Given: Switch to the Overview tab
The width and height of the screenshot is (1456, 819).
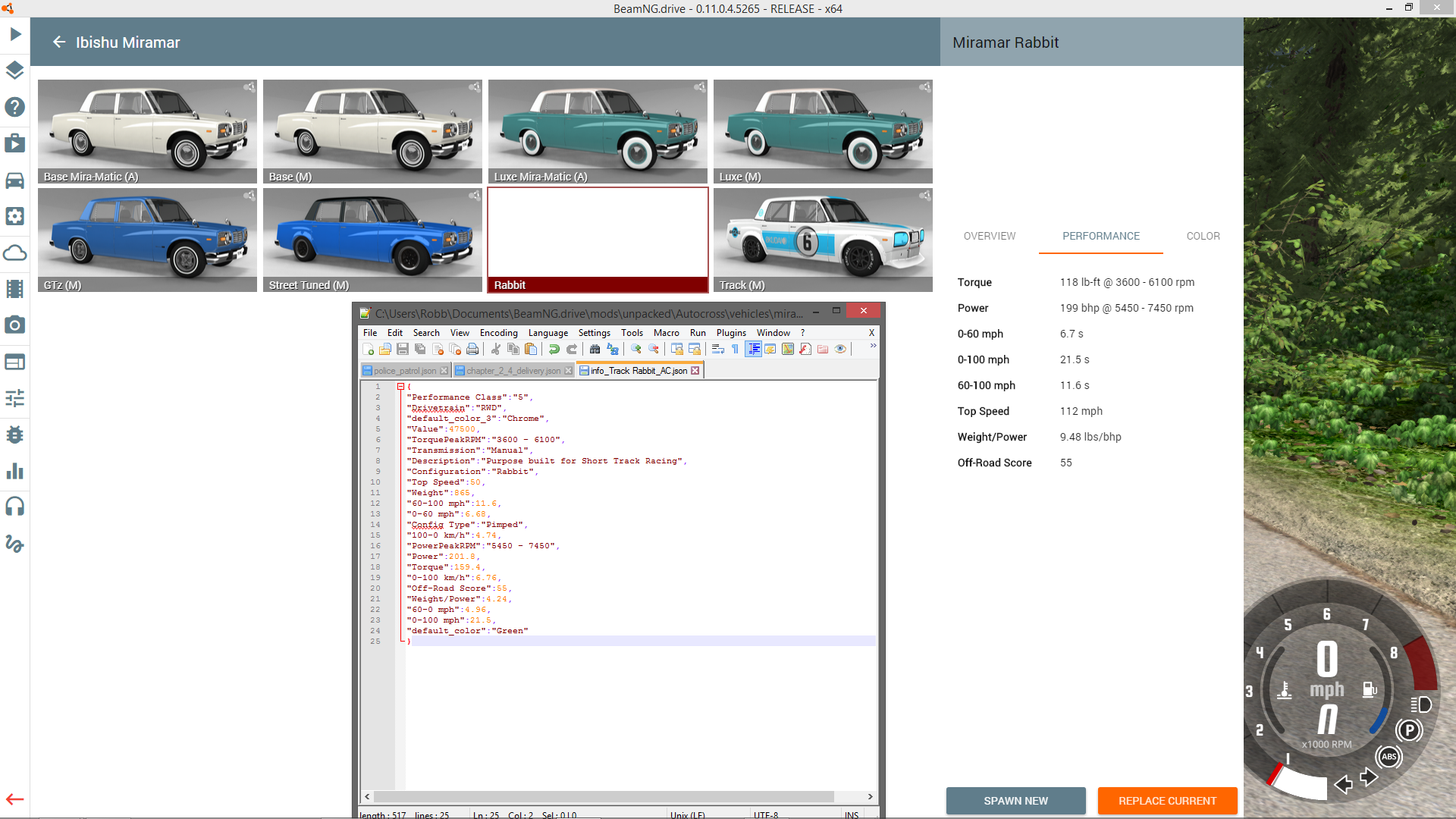Looking at the screenshot, I should click(x=989, y=236).
